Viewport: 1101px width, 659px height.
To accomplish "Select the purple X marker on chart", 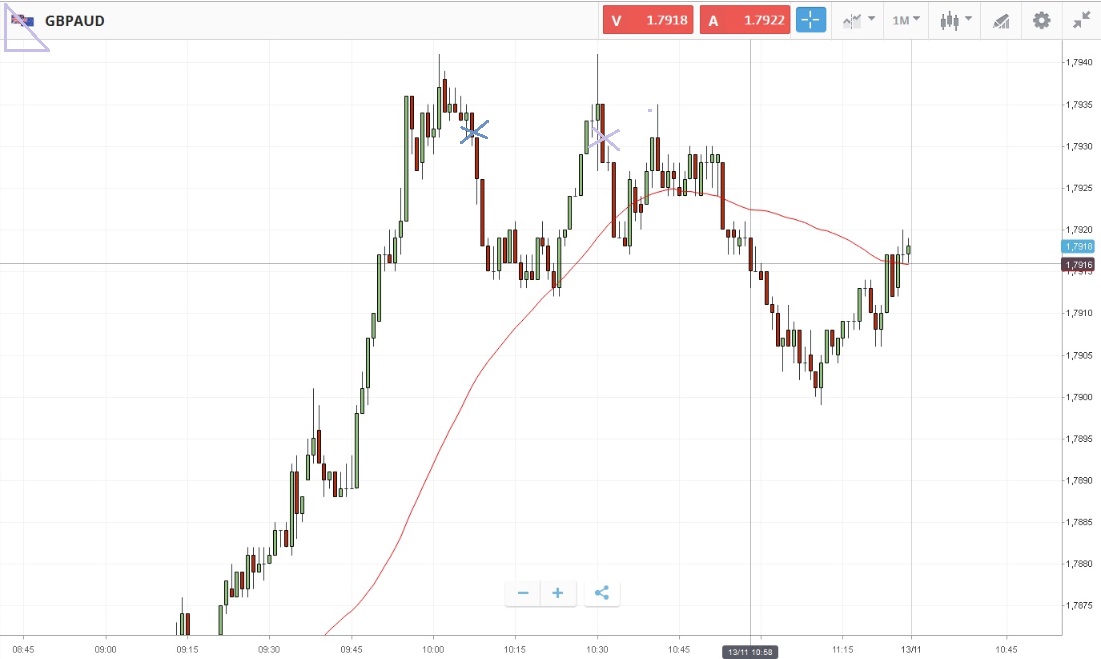I will click(x=604, y=138).
